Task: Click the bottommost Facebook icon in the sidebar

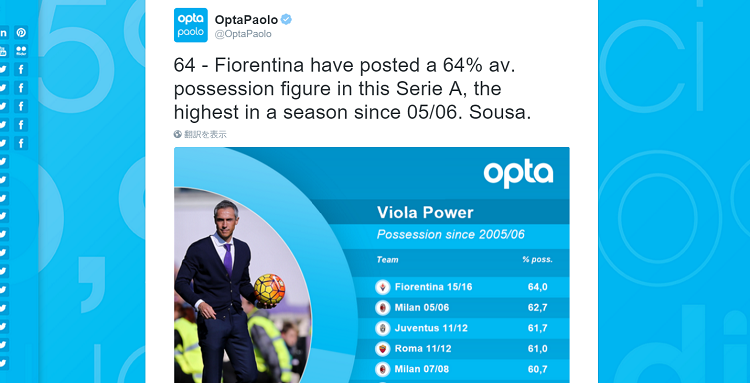Action: [21, 143]
